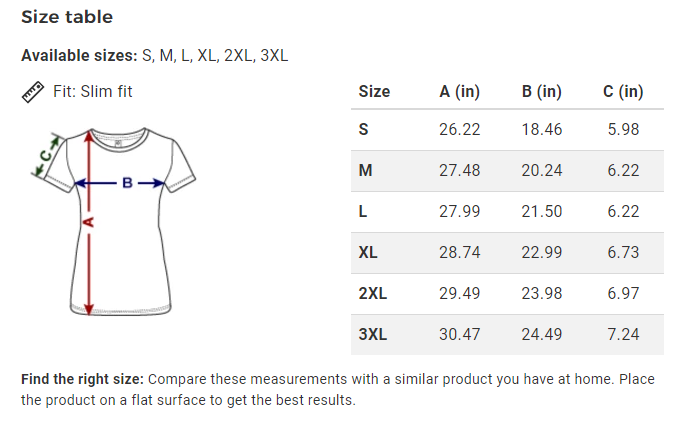Viewport: 675px width, 434px height.
Task: Click the T-shirt measurement diagram
Action: [113, 221]
